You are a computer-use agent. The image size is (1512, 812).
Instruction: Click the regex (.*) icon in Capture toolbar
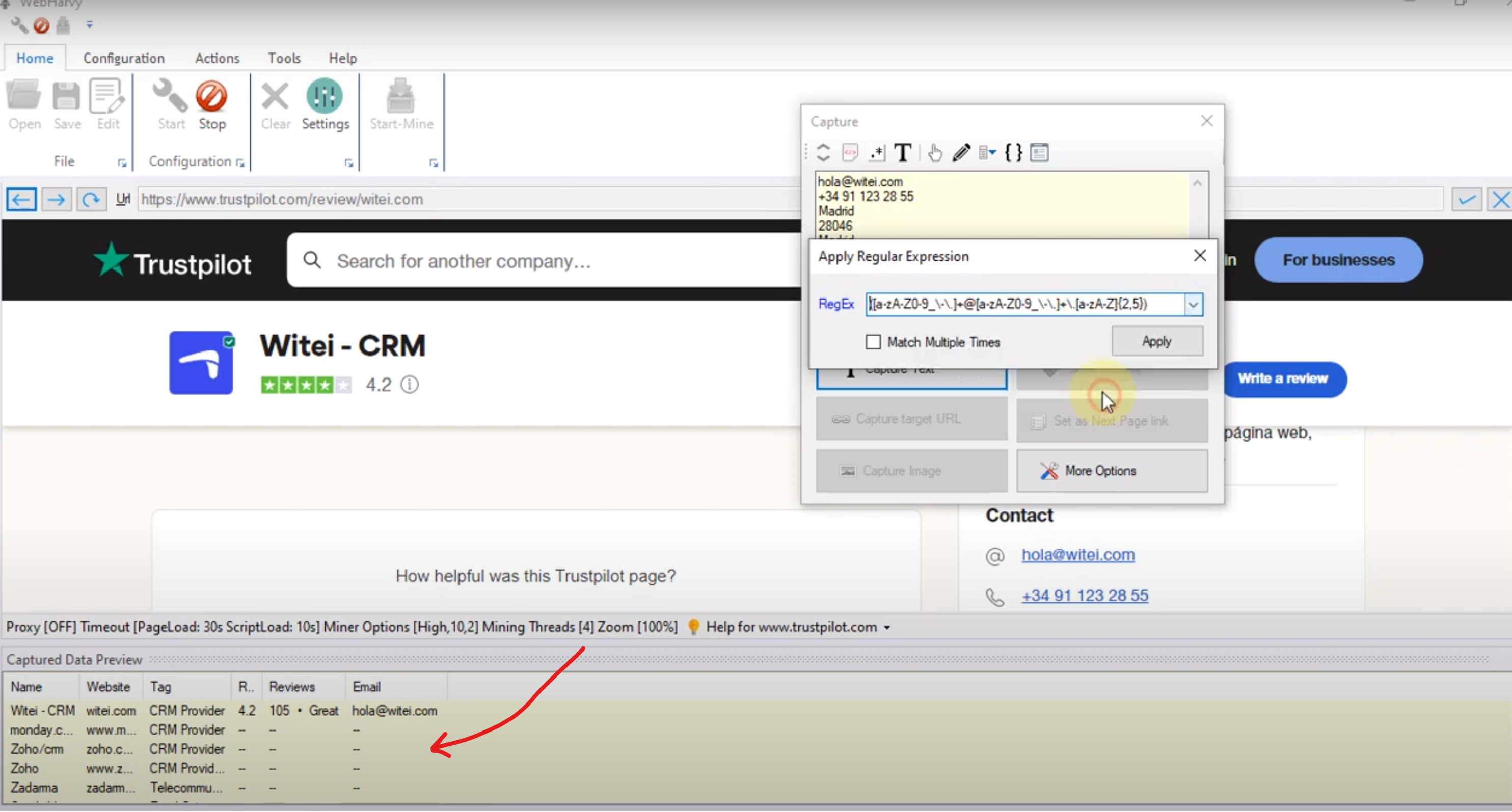pyautogui.click(x=877, y=153)
